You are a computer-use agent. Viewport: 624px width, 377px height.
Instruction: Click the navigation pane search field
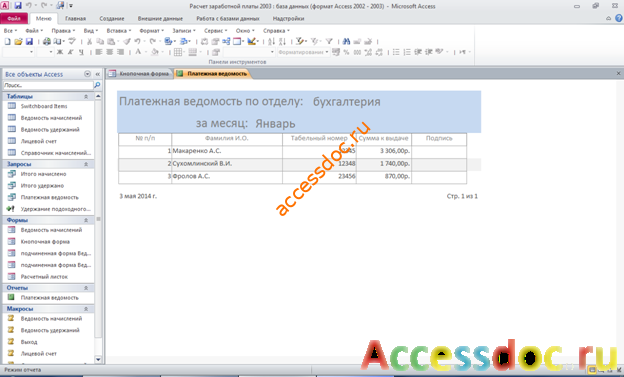click(48, 85)
